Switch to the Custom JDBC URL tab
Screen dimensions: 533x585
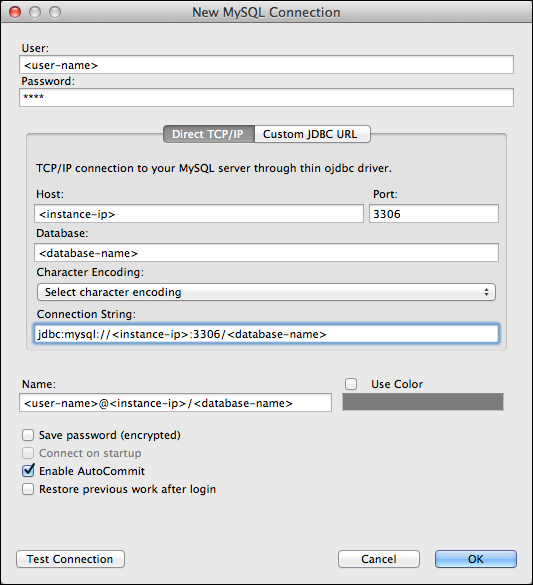[313, 134]
